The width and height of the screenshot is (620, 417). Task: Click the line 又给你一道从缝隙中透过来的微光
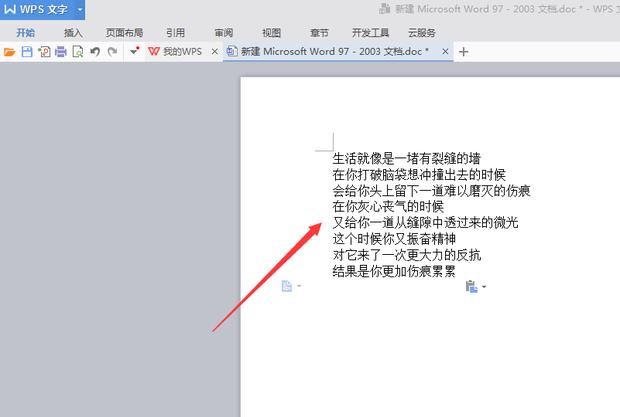pos(425,223)
